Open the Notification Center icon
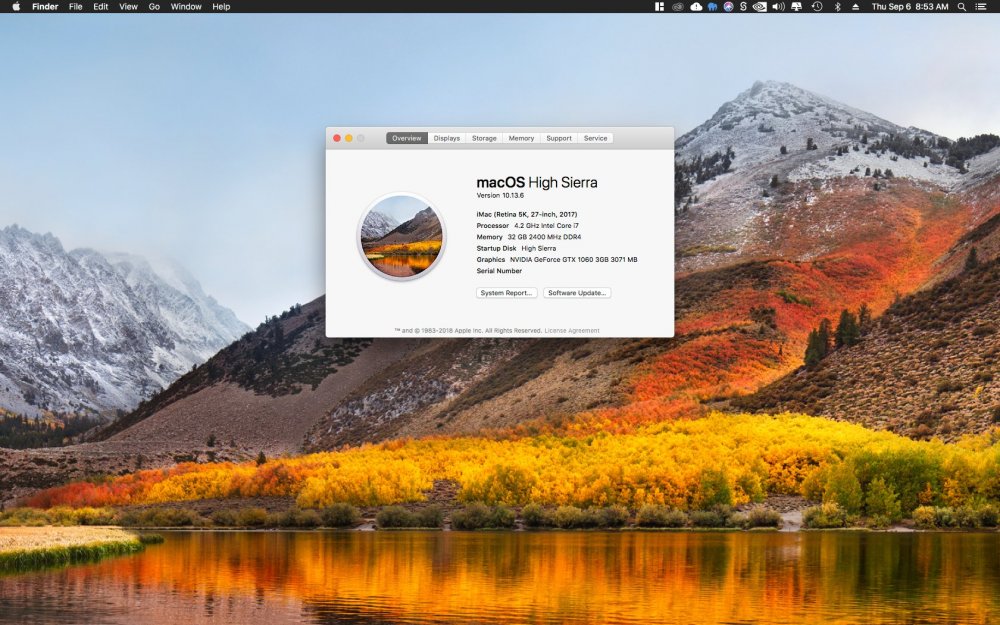 point(982,6)
